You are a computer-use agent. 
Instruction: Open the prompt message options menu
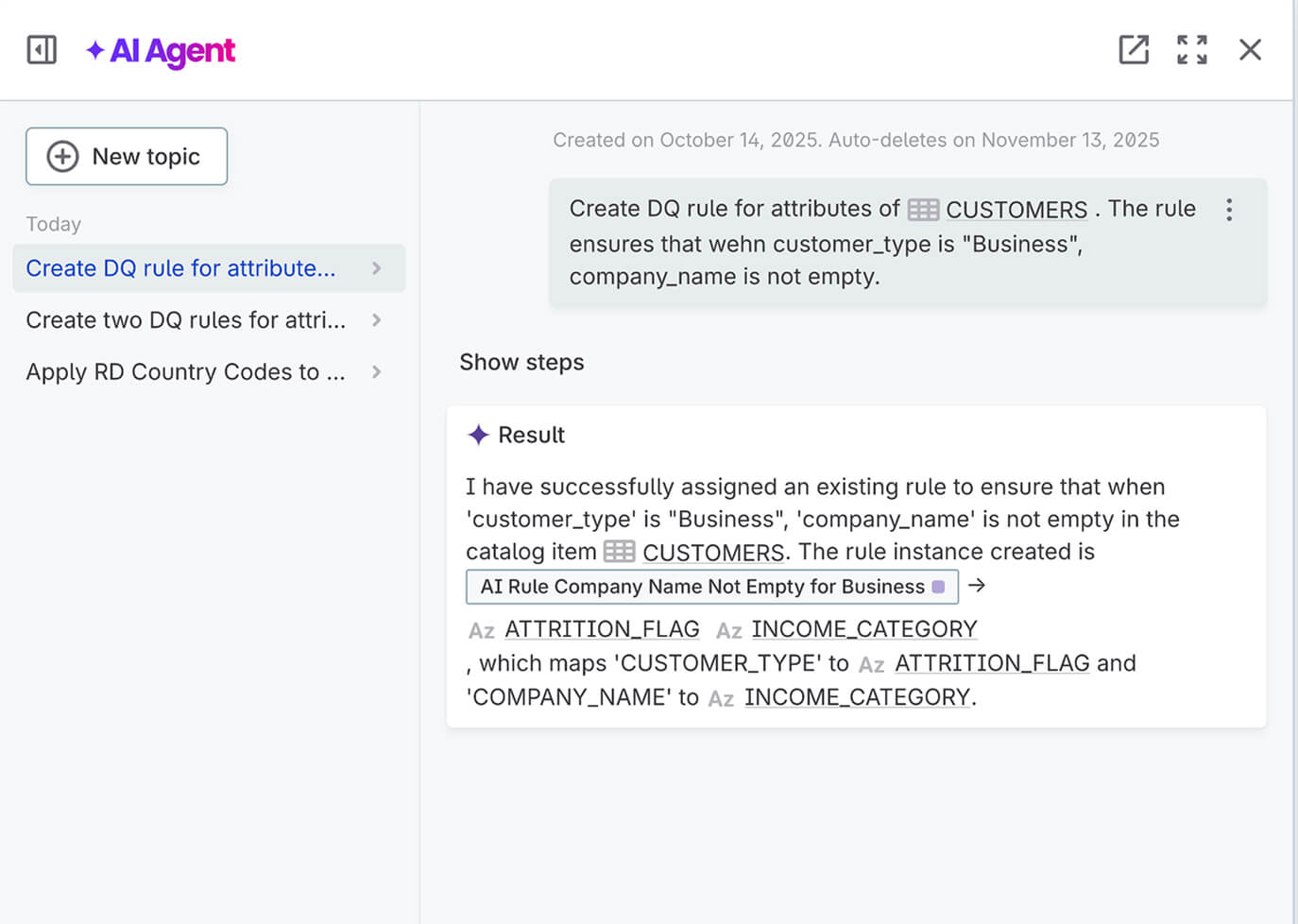pyautogui.click(x=1228, y=210)
